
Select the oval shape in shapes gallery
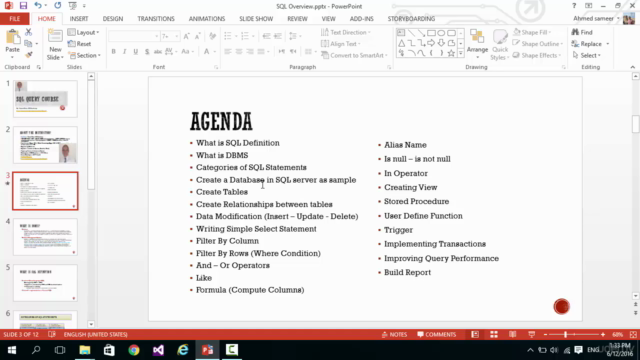click(x=441, y=33)
